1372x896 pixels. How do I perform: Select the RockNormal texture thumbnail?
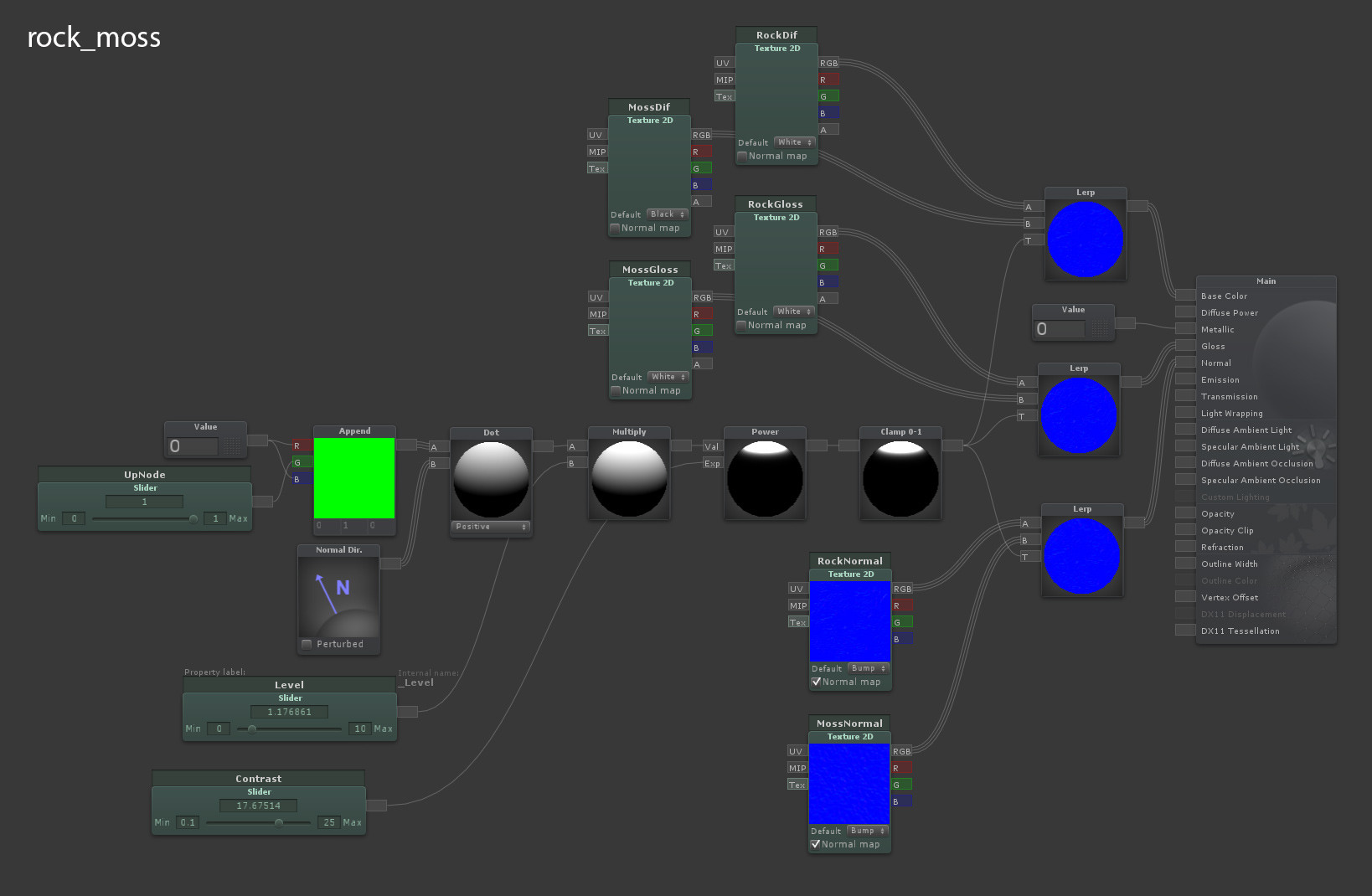(849, 620)
